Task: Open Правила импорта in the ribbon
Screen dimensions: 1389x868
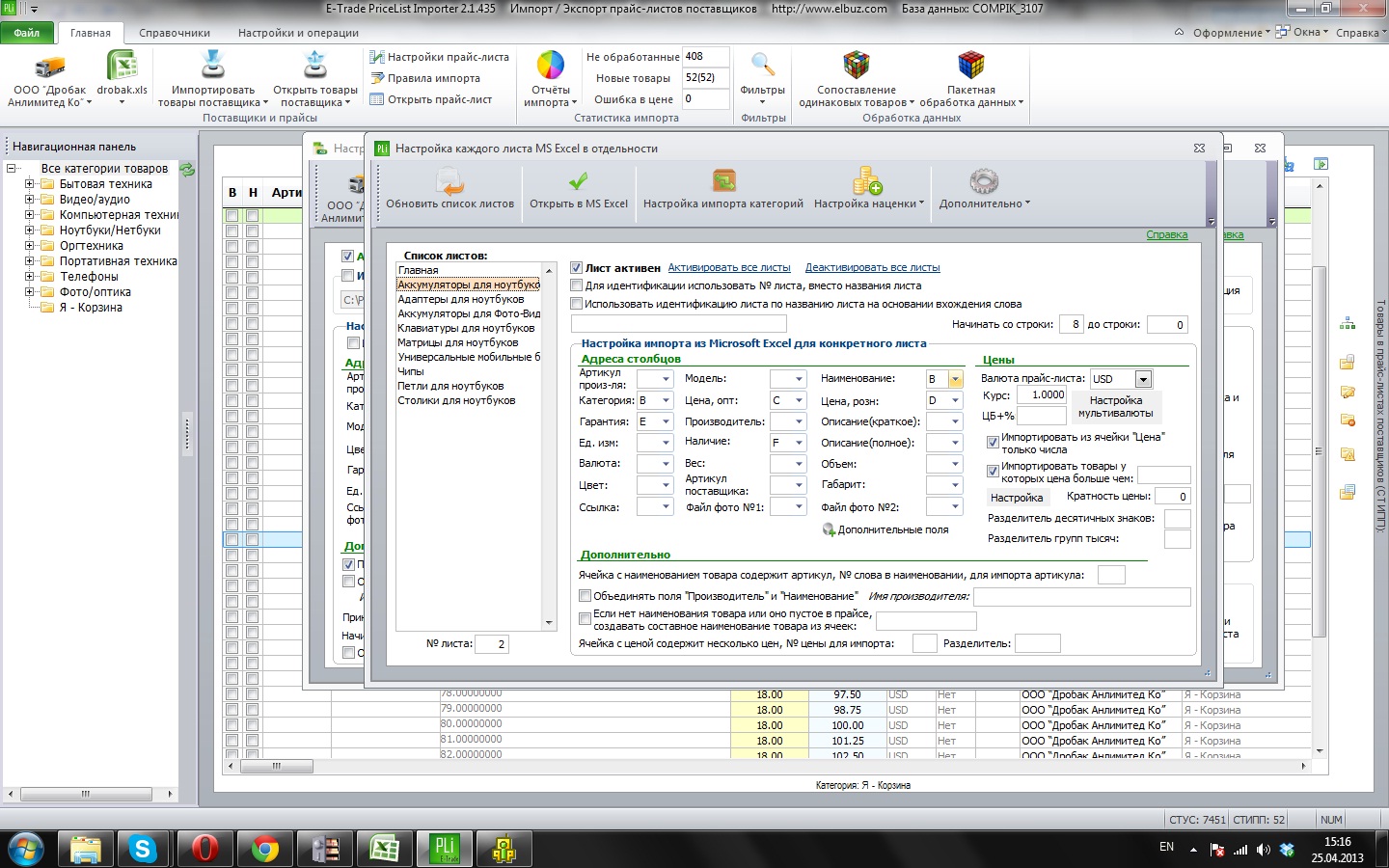Action: 425,78
